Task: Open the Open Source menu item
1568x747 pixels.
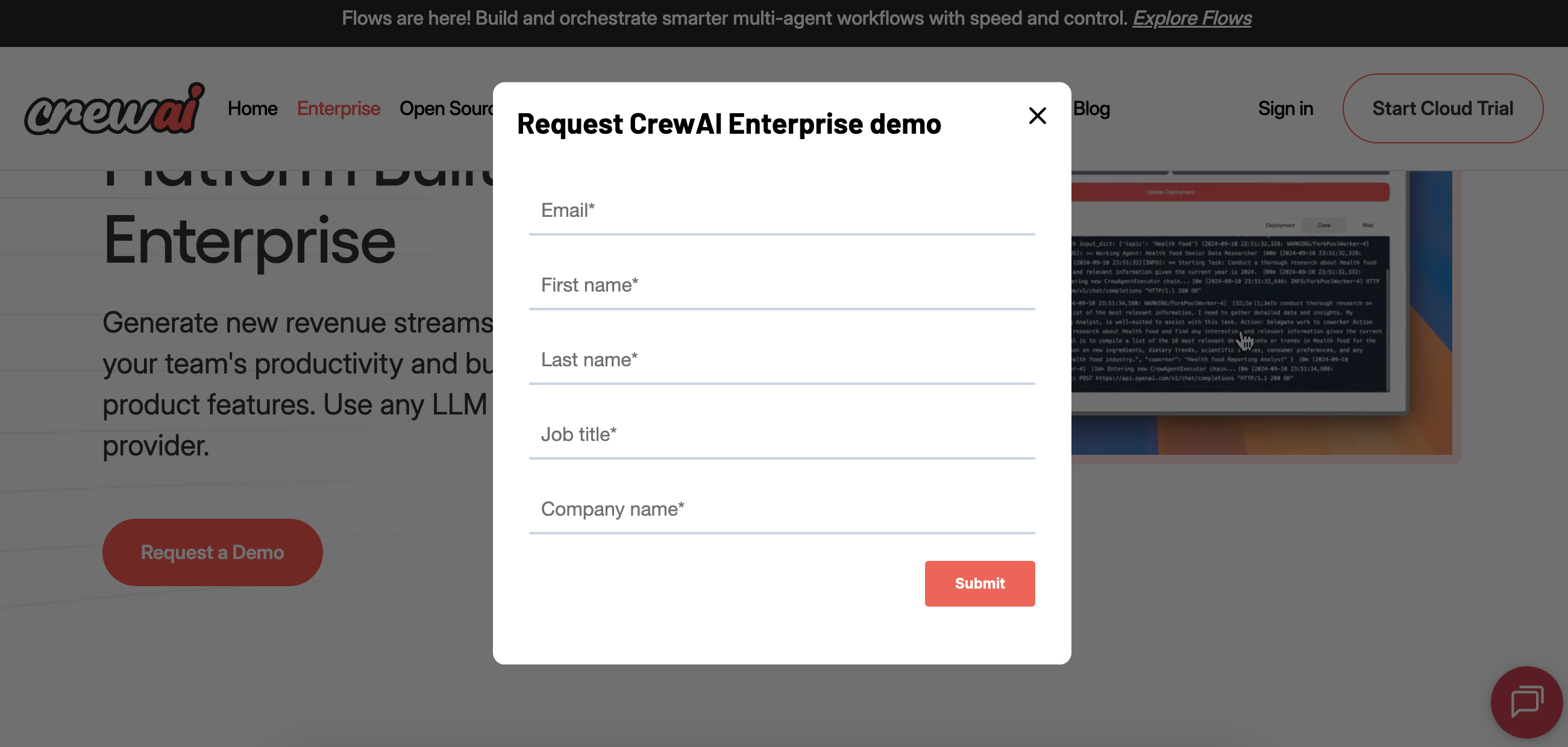Action: pos(446,108)
